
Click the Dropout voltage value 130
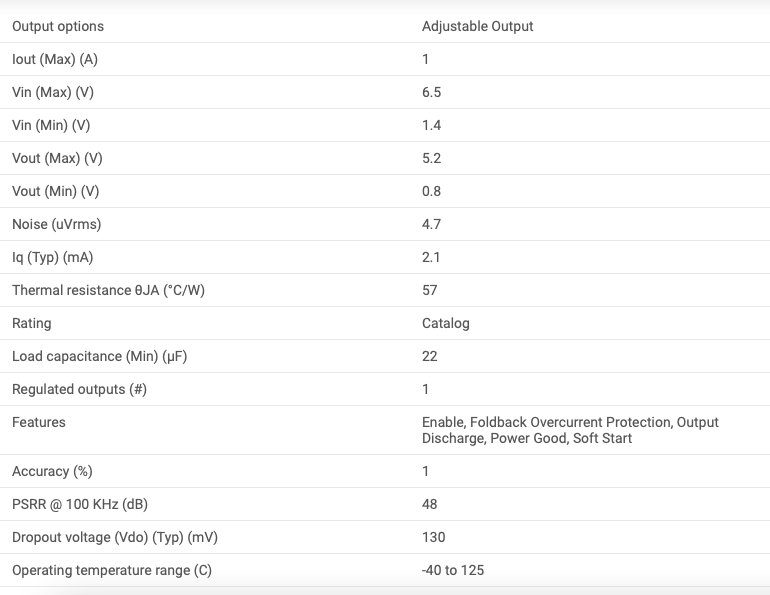tap(433, 537)
